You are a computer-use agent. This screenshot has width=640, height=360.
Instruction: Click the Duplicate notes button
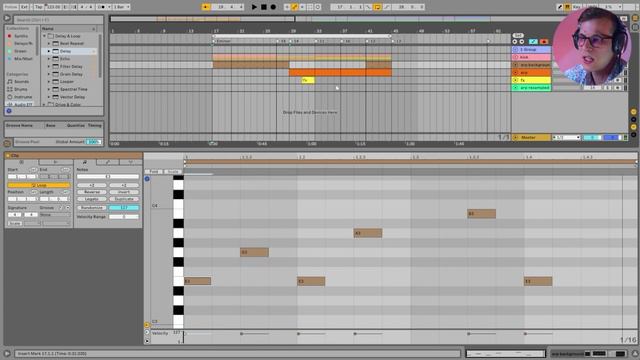[x=124, y=199]
